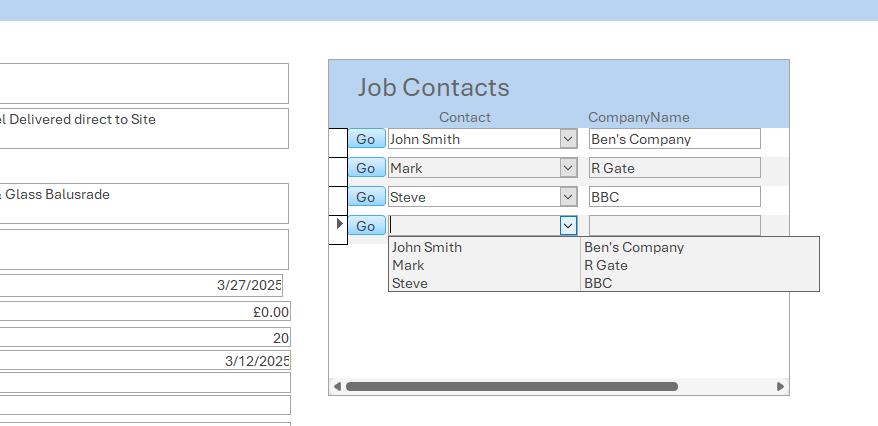The width and height of the screenshot is (878, 426).
Task: Toggle the empty row's contact dropdown arrow
Action: point(568,226)
